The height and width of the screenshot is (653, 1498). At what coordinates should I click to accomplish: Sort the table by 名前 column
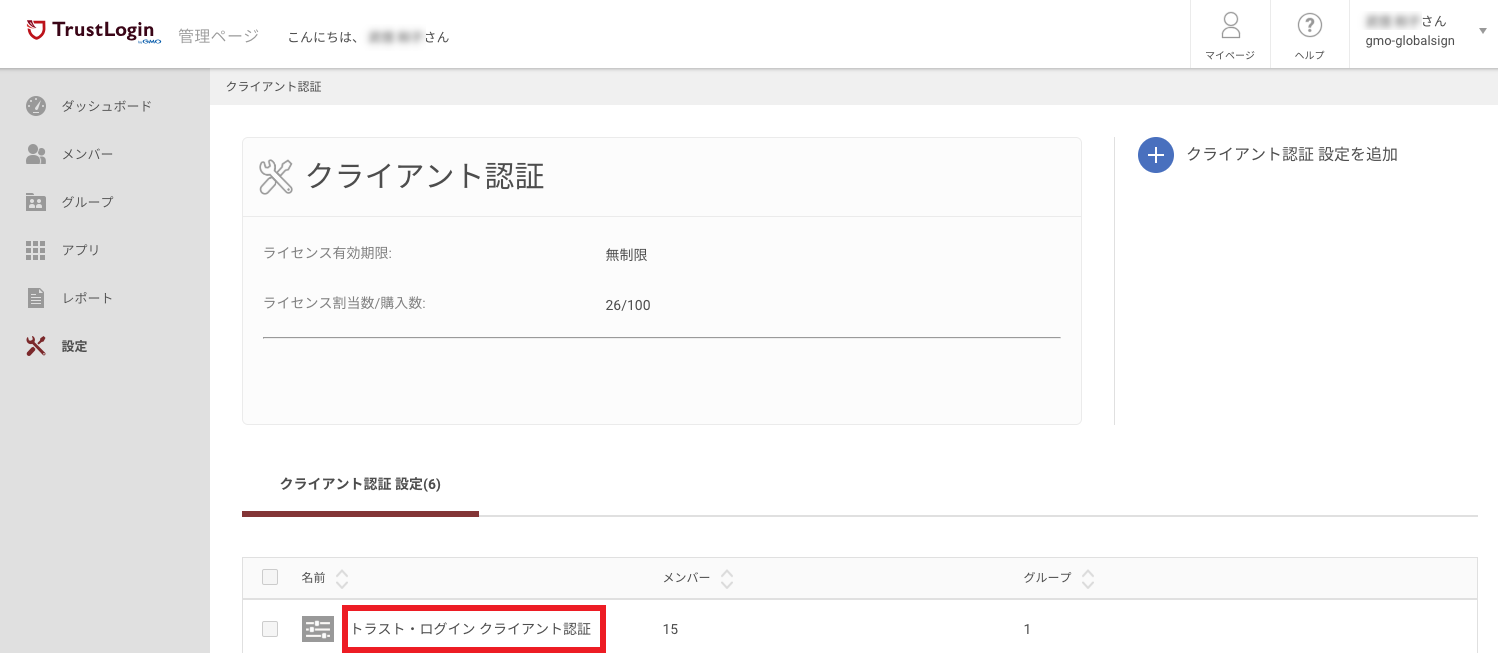pos(342,578)
